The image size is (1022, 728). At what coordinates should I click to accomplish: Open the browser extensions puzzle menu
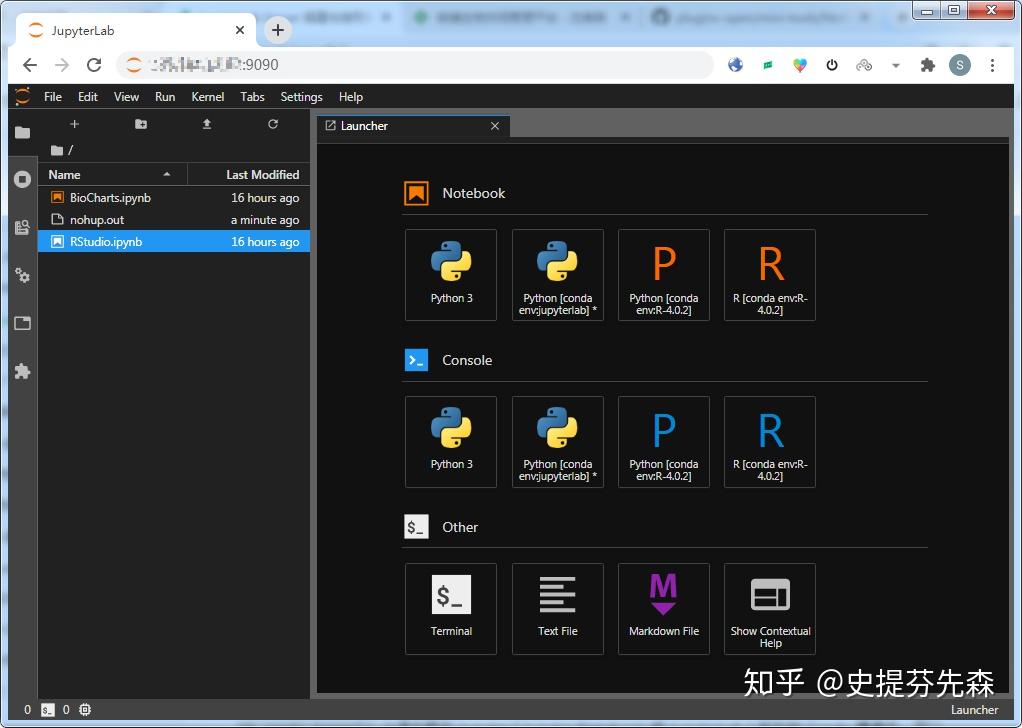[x=927, y=64]
